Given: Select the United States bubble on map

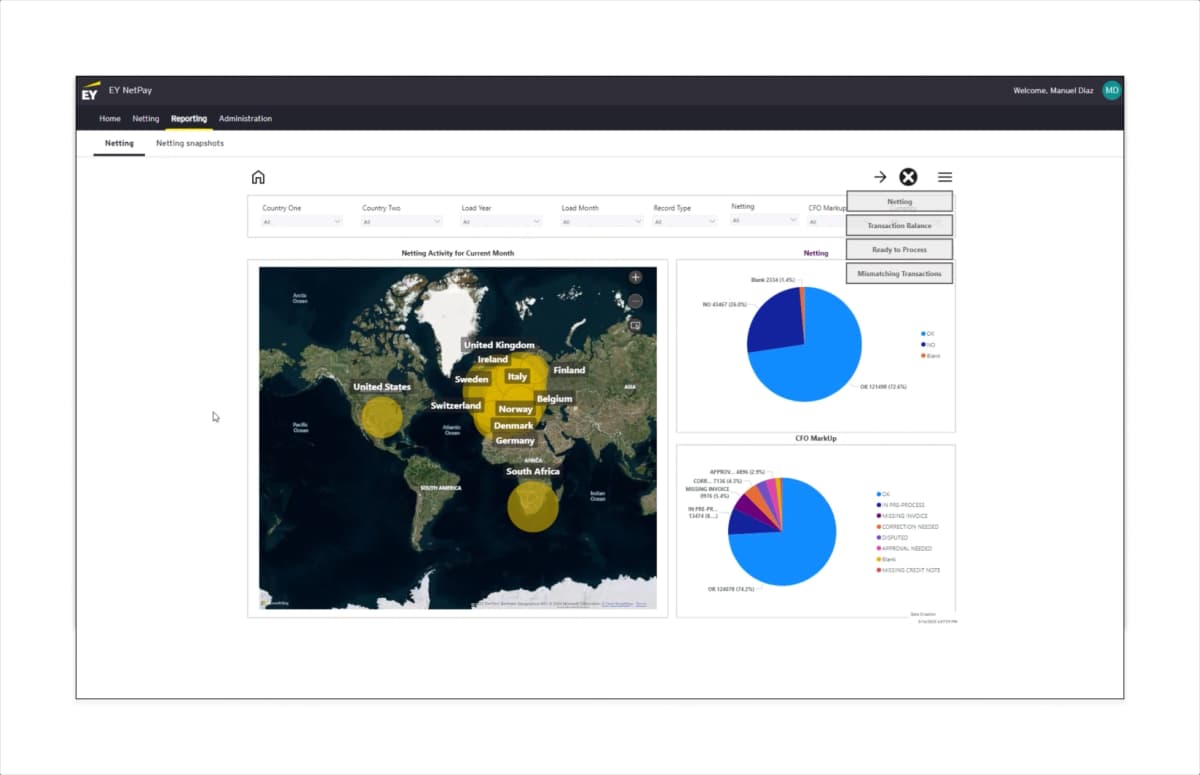Looking at the screenshot, I should tap(381, 416).
